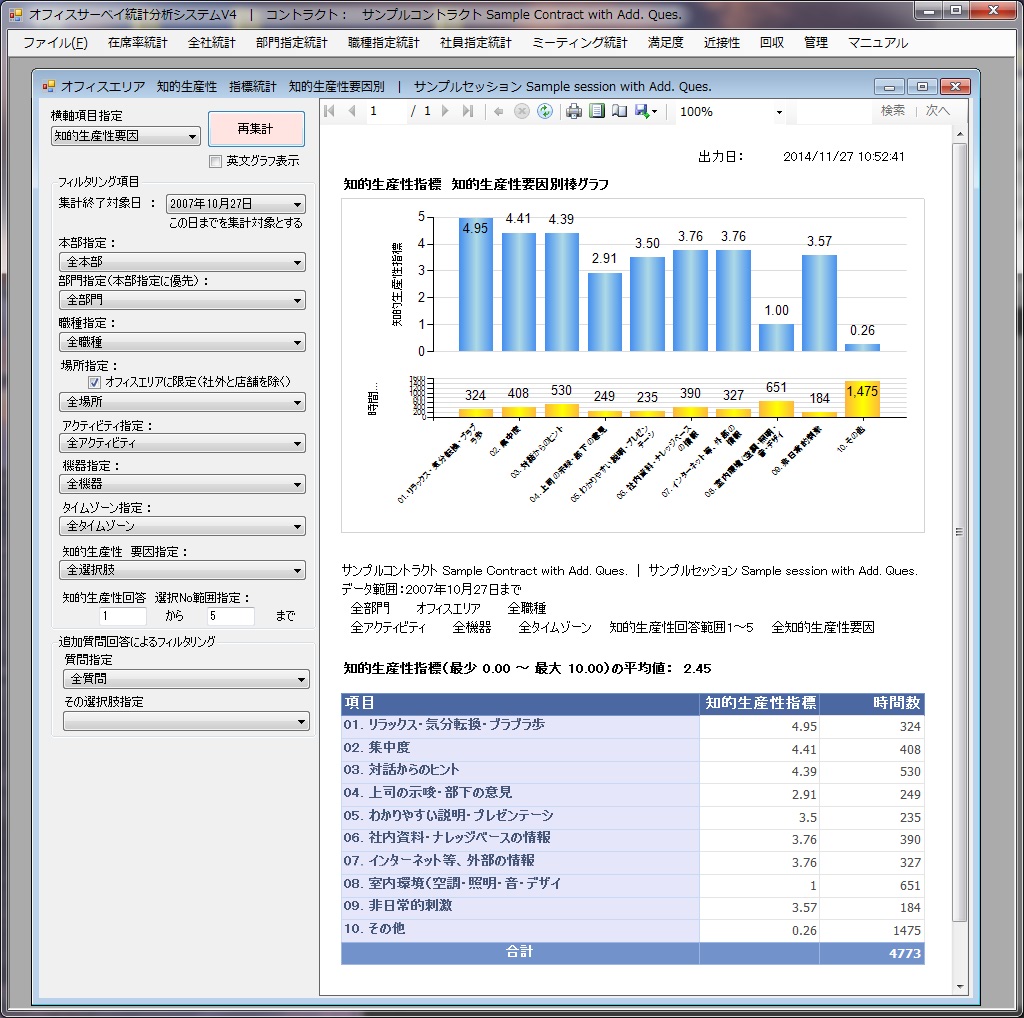
Task: Click table row 09. 非日常的刺激
Action: [632, 908]
